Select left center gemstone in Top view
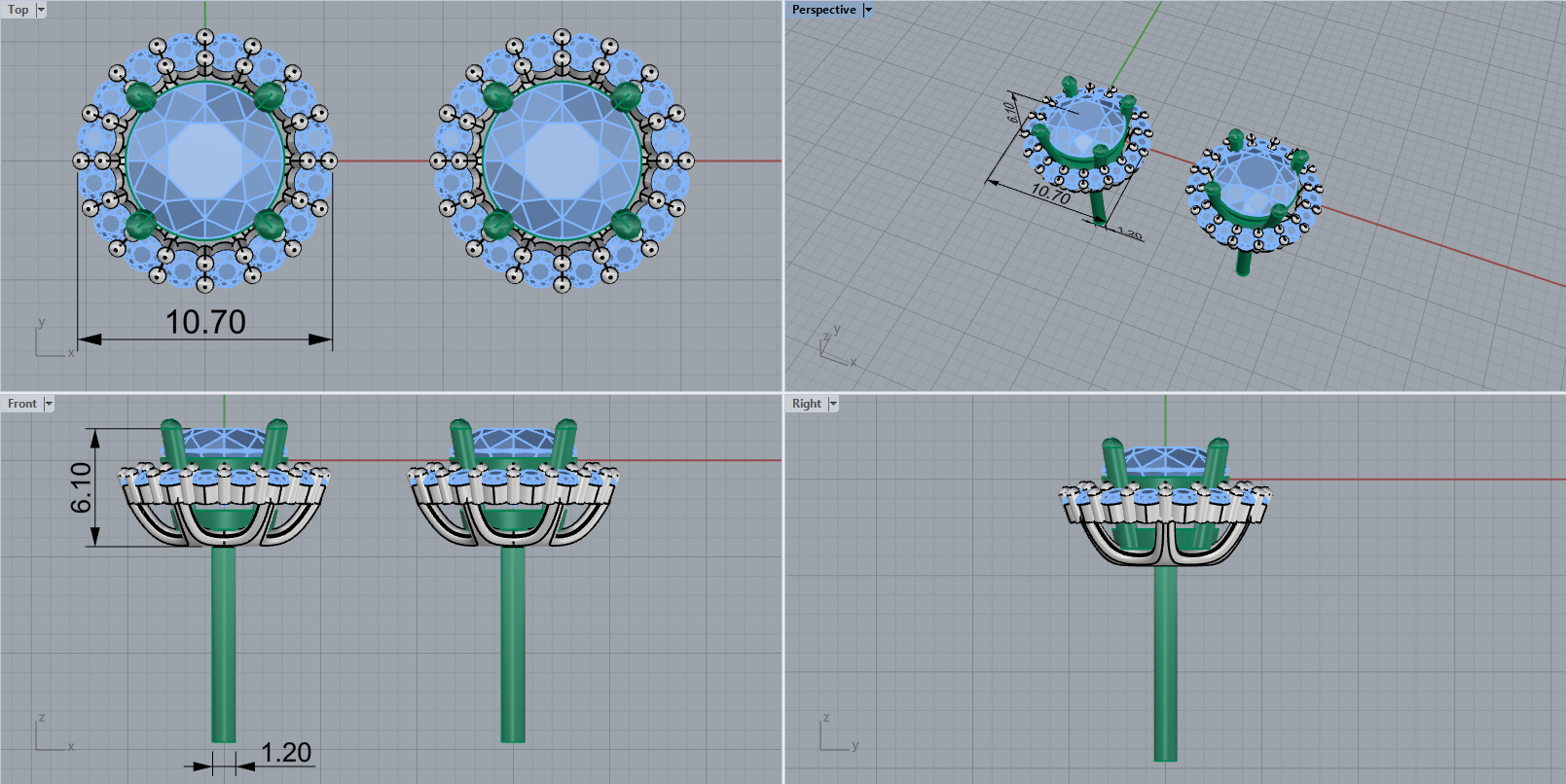The image size is (1566, 784). pyautogui.click(x=205, y=160)
